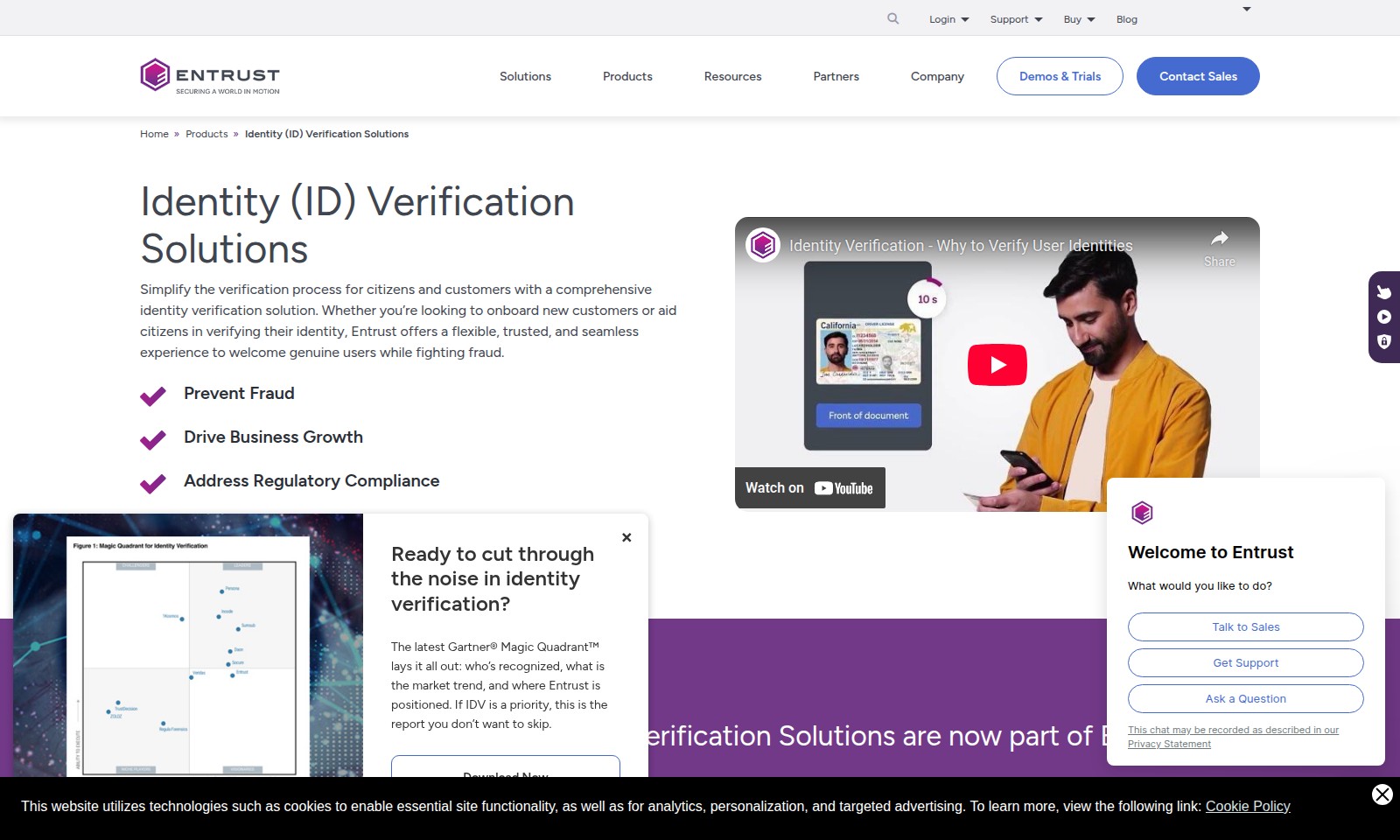Click the Drive Business Growth item

(251, 437)
